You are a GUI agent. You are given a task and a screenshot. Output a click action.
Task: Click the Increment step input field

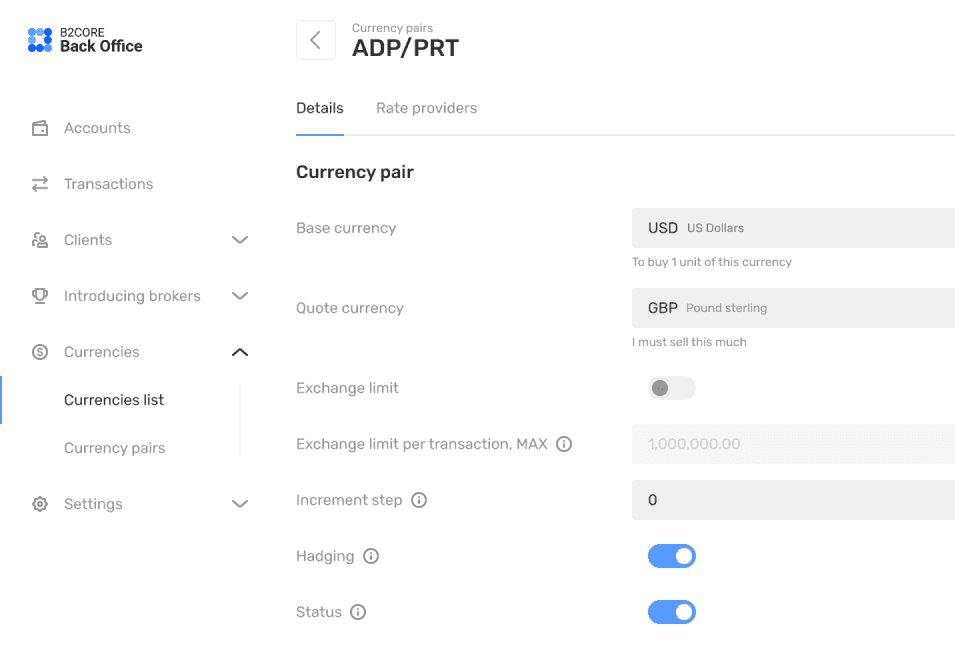coord(793,500)
